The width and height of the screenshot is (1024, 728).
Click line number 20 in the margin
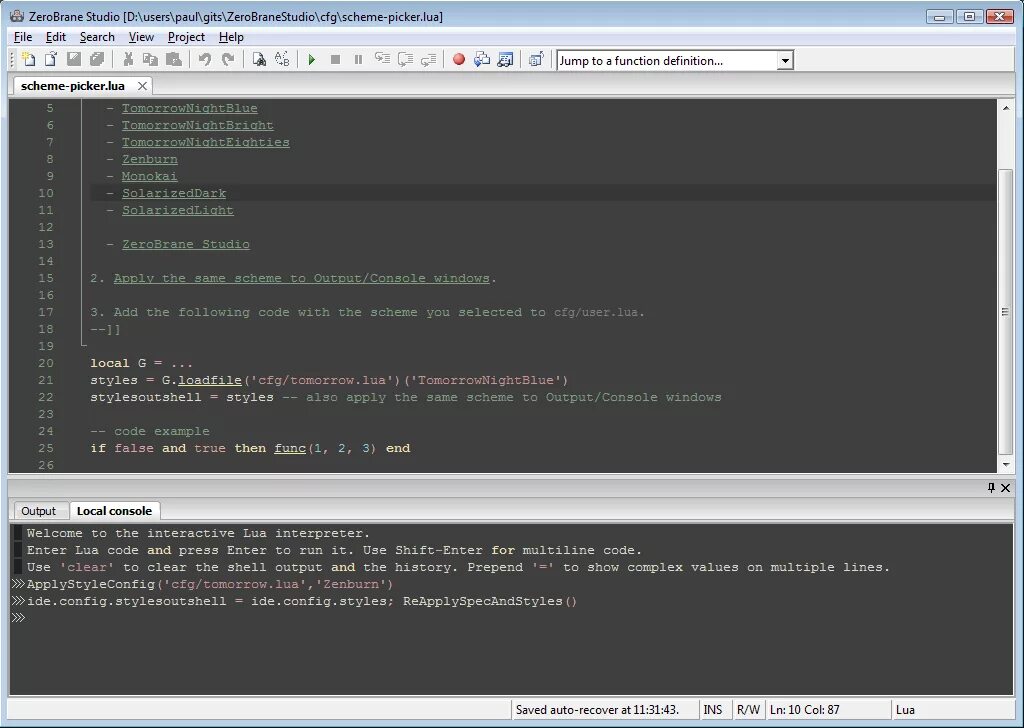(46, 363)
